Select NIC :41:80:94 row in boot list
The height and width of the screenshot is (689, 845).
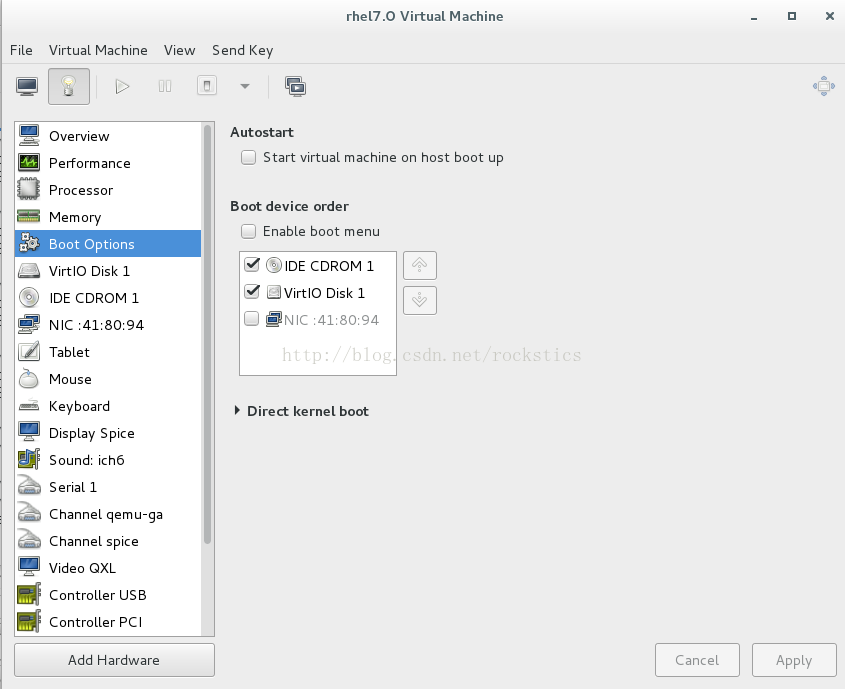(x=318, y=319)
